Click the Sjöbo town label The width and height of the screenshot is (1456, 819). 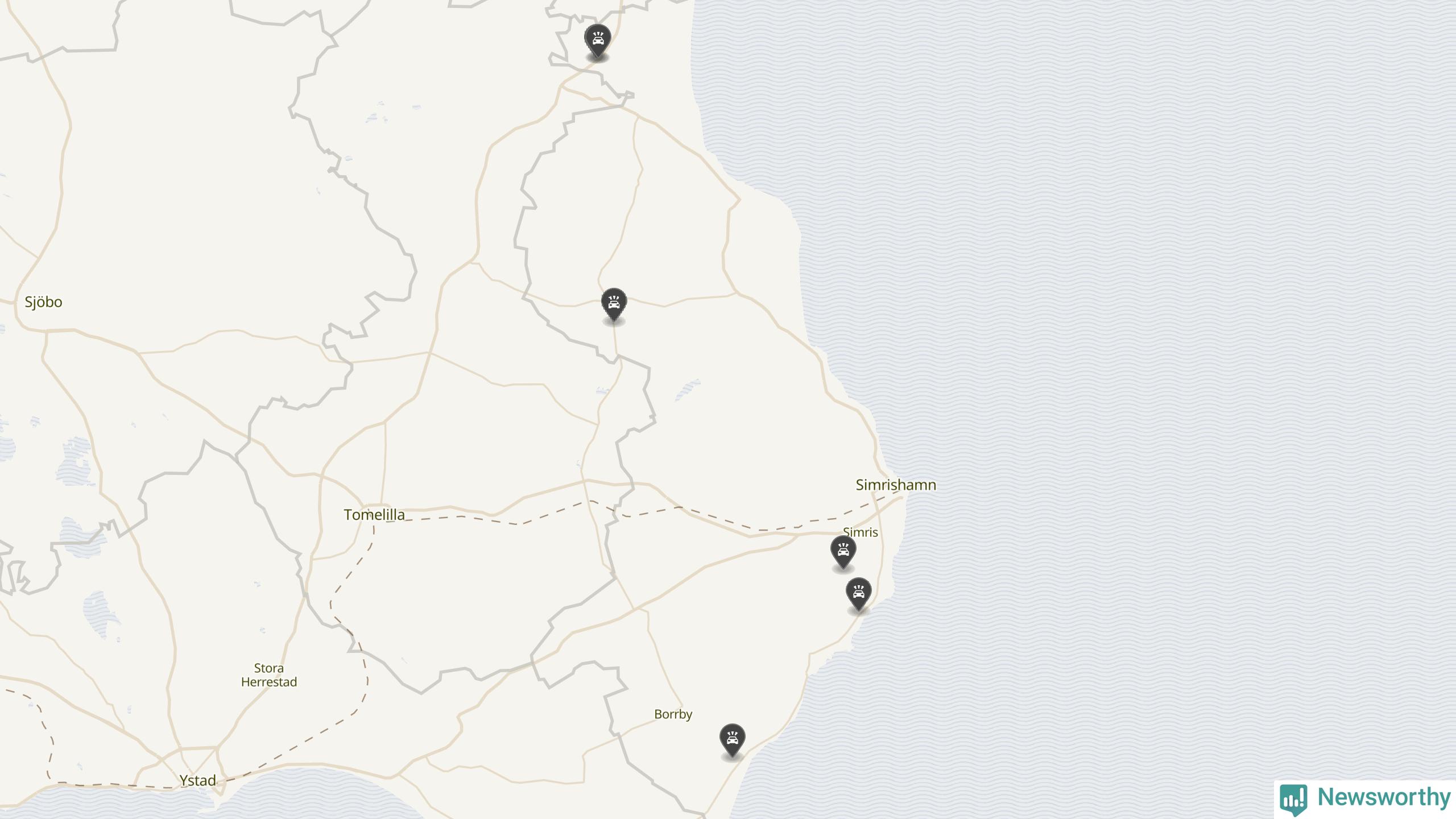click(x=43, y=302)
